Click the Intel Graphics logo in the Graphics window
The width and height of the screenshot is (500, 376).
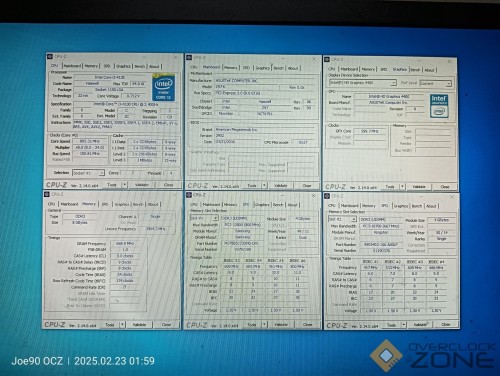[x=439, y=106]
